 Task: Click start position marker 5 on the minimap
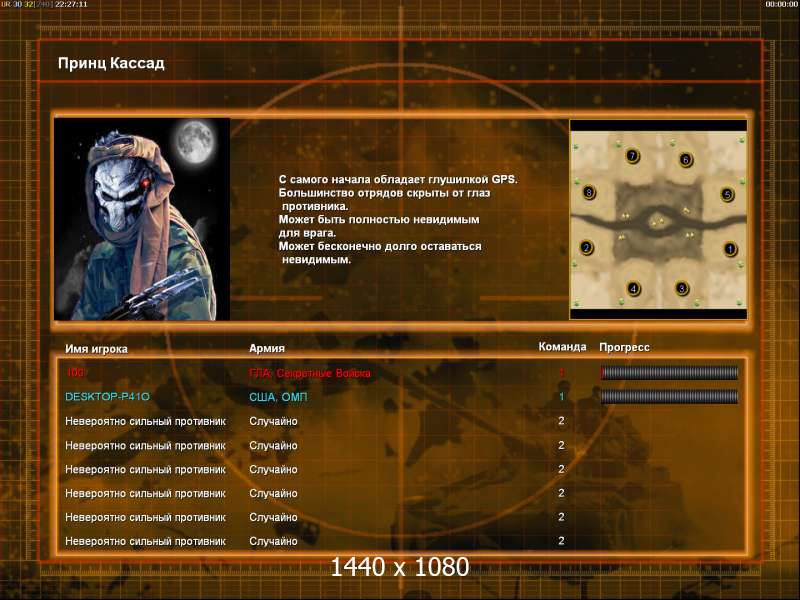click(x=727, y=194)
